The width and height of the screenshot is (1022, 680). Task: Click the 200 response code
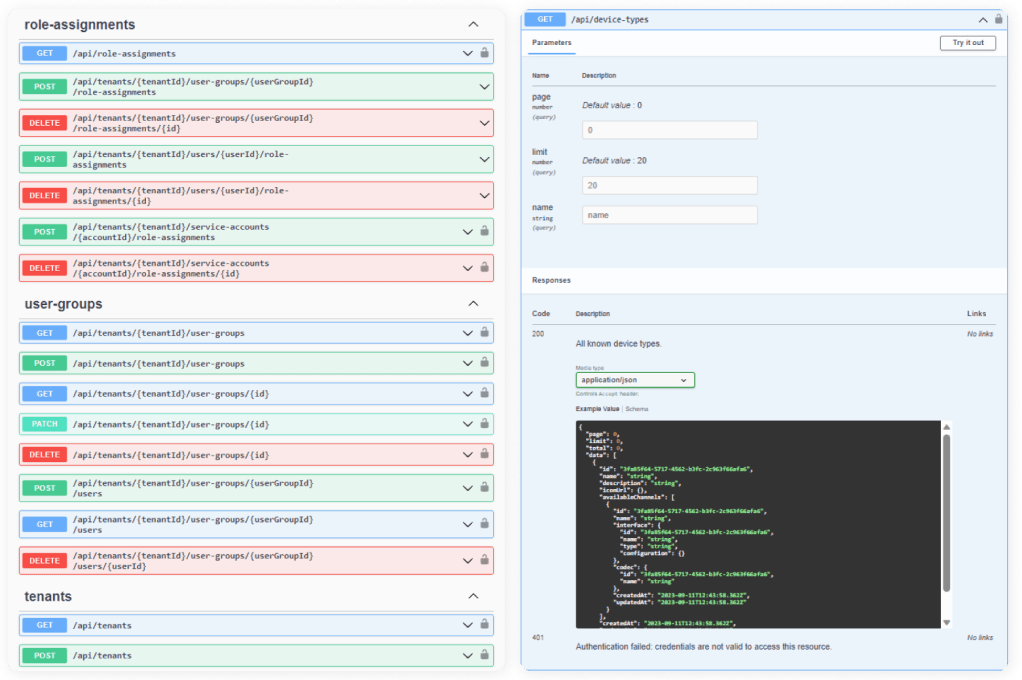538,334
